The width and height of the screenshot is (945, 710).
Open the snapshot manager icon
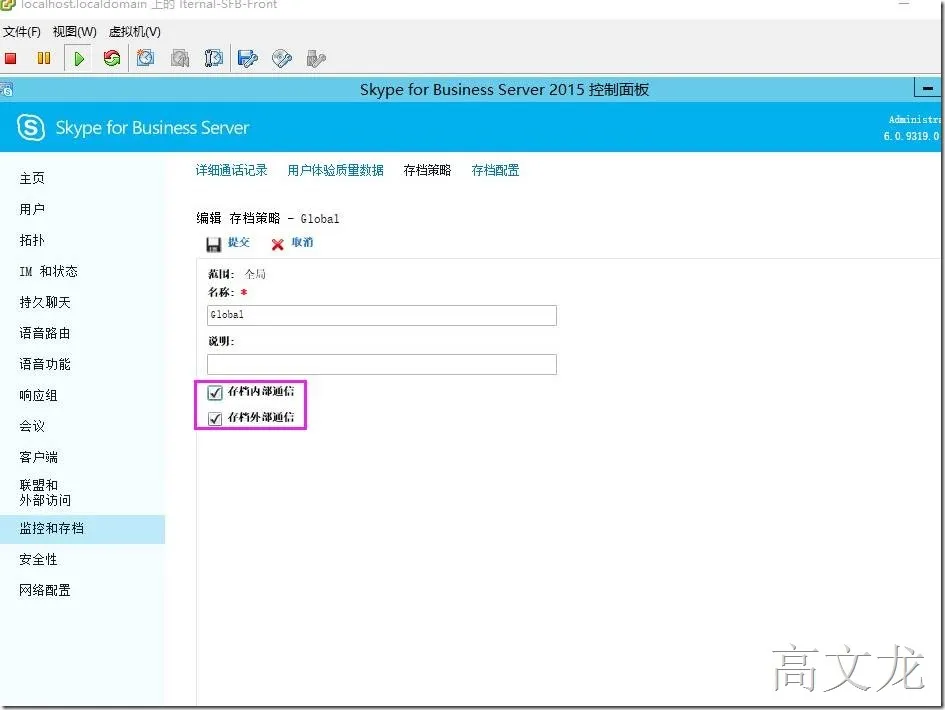tap(213, 58)
